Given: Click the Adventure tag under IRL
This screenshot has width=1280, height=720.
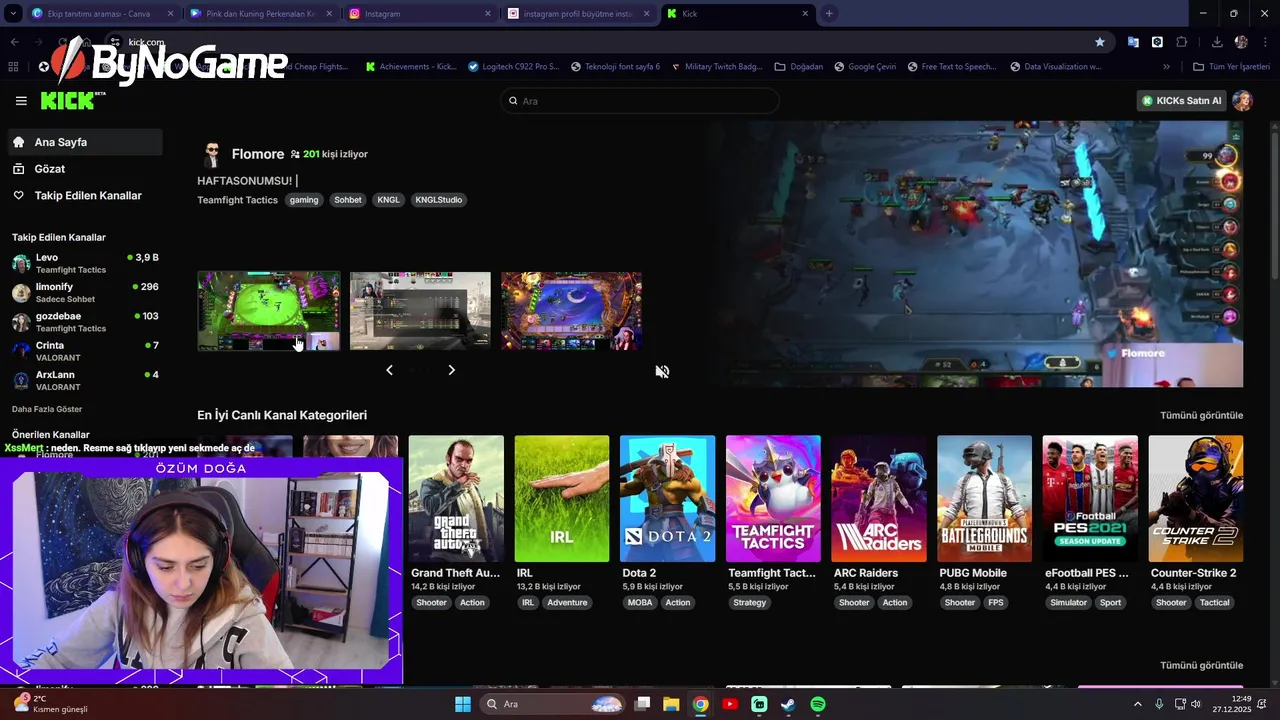Looking at the screenshot, I should (567, 603).
